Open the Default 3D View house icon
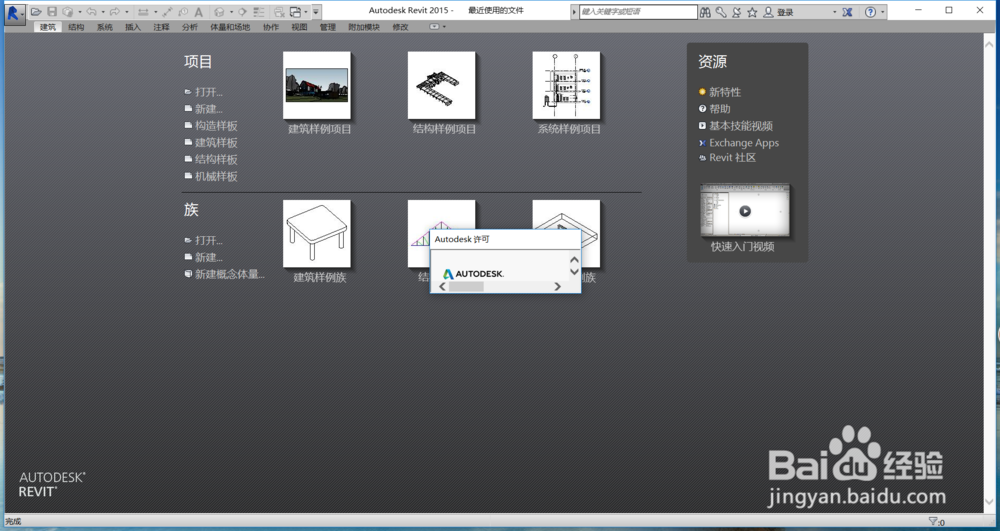The height and width of the screenshot is (531, 1000). point(219,11)
